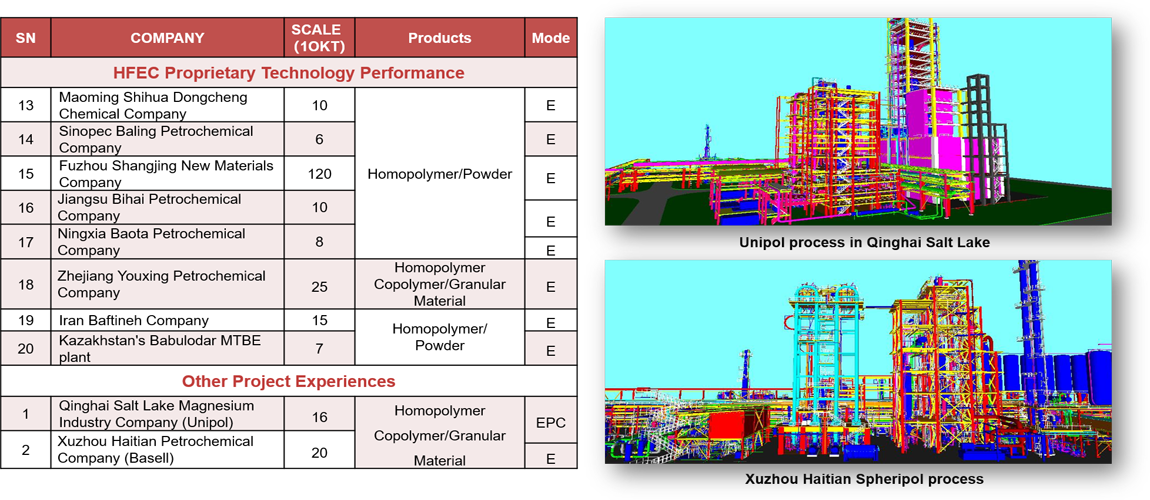This screenshot has height=500, width=1150.
Task: Select Jiangsu Bihai Petrochemical Company cell
Action: [x=167, y=207]
